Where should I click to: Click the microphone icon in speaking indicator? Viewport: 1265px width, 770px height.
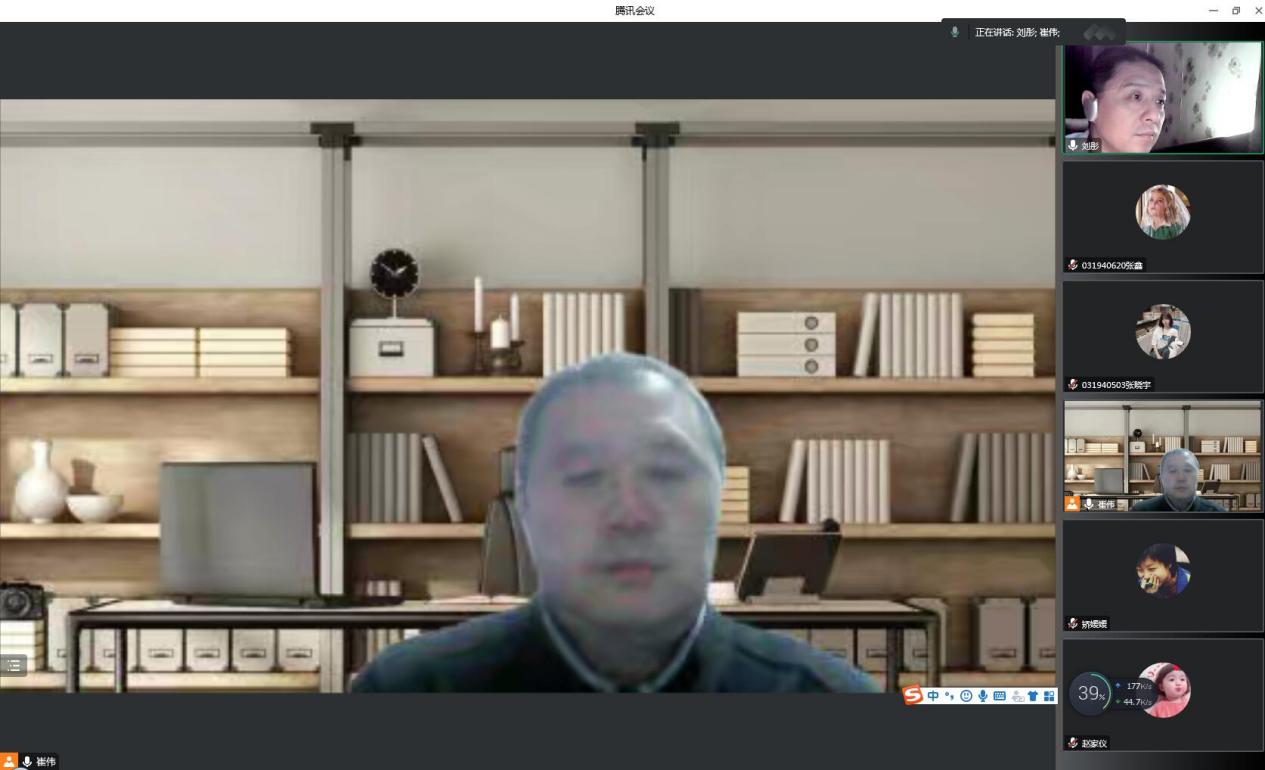pyautogui.click(x=954, y=32)
